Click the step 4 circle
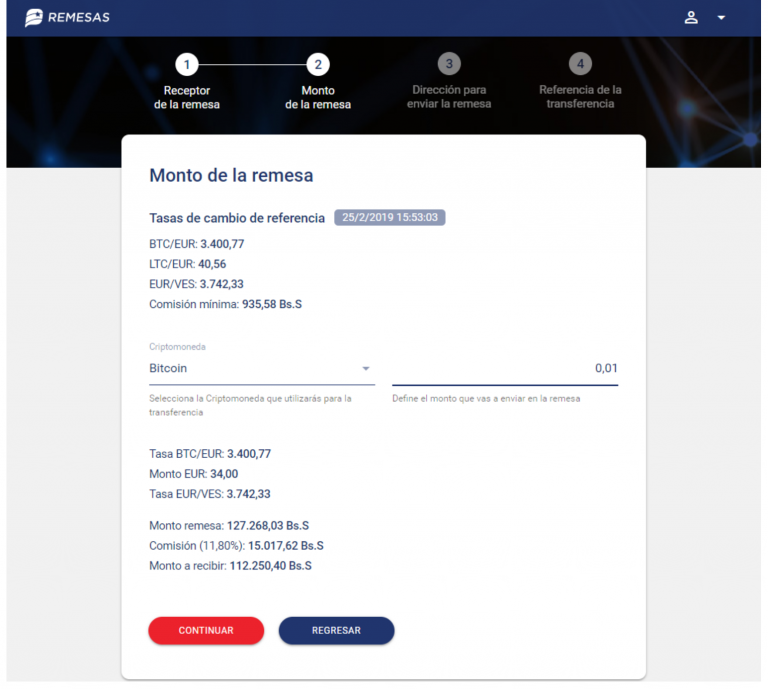 (580, 65)
